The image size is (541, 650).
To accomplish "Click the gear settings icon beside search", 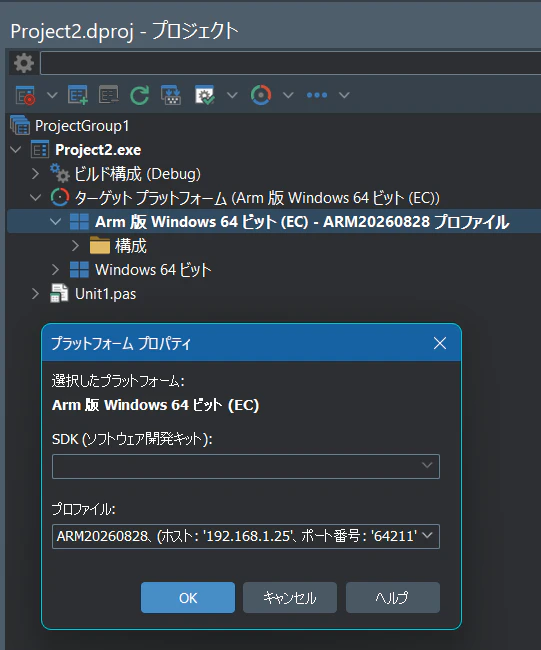I will [x=24, y=63].
